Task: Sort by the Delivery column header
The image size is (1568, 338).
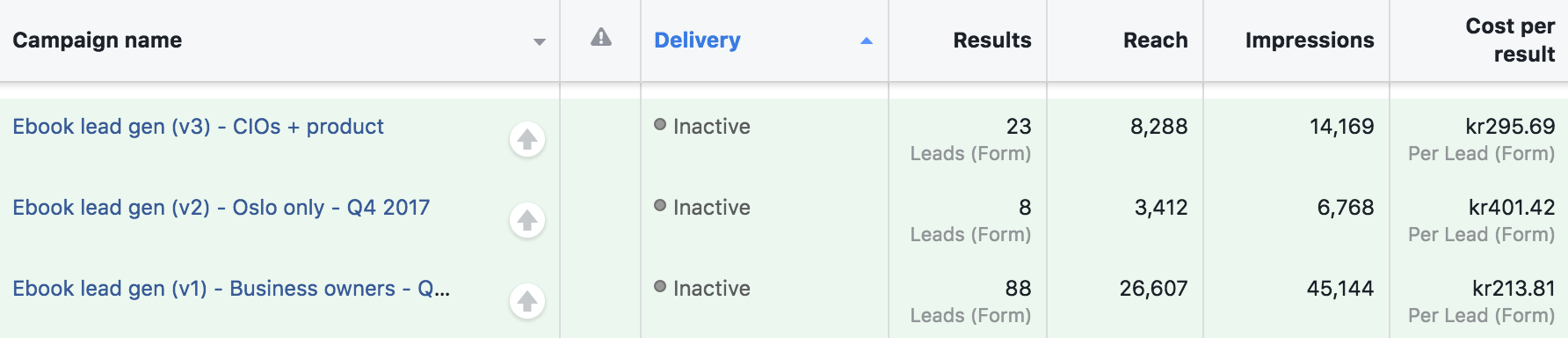Action: tap(697, 40)
